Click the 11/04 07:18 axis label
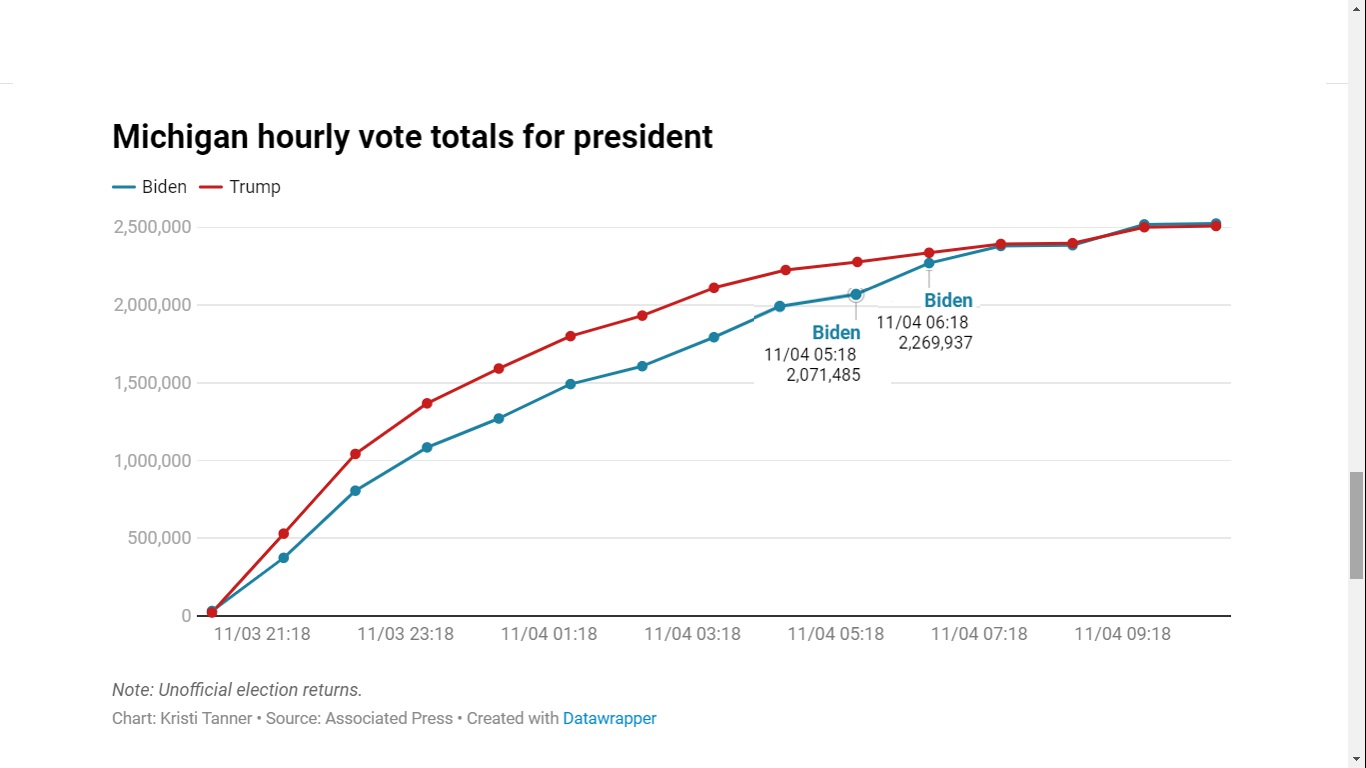Screen dimensions: 1366x768 point(979,634)
